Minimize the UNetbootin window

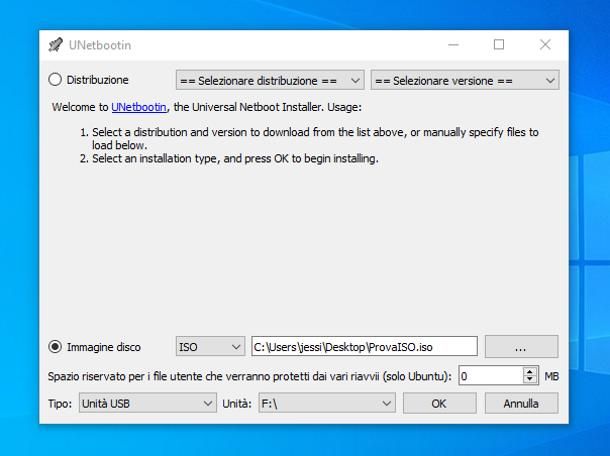point(453,45)
